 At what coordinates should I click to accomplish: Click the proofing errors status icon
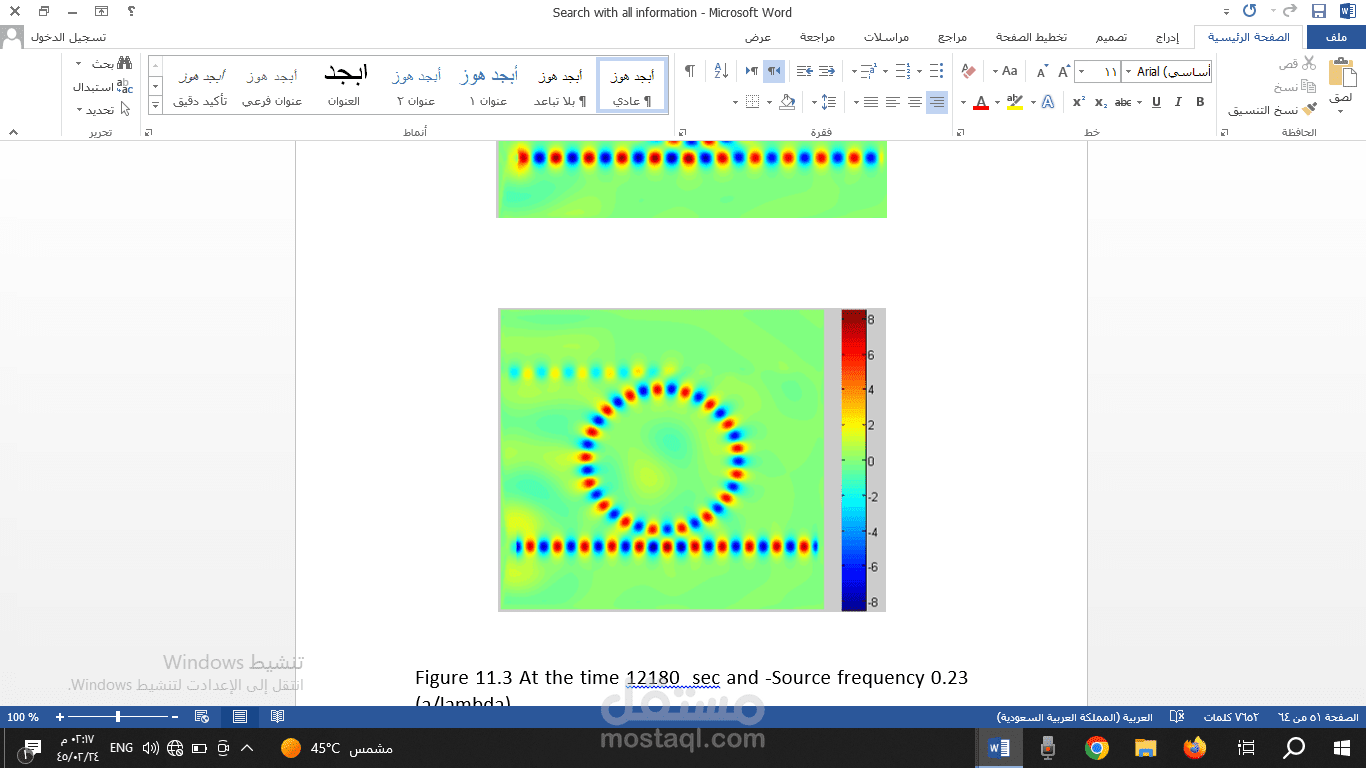tap(1177, 717)
